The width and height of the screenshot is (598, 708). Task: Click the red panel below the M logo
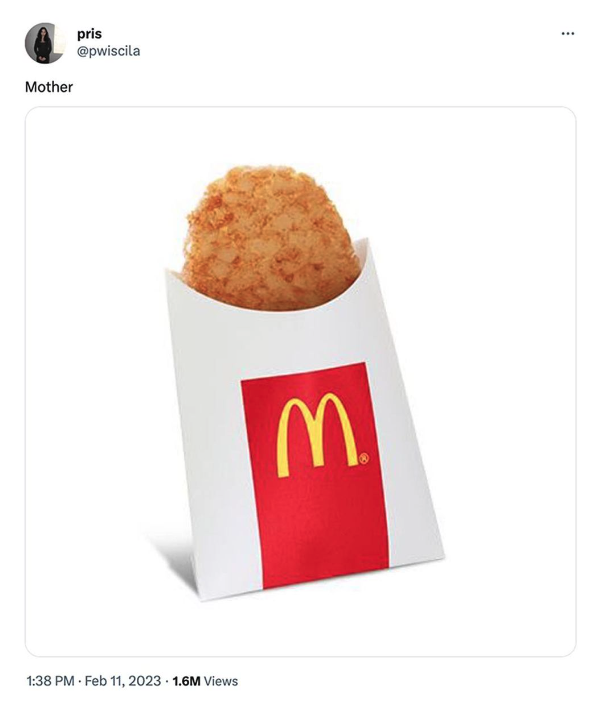[321, 533]
